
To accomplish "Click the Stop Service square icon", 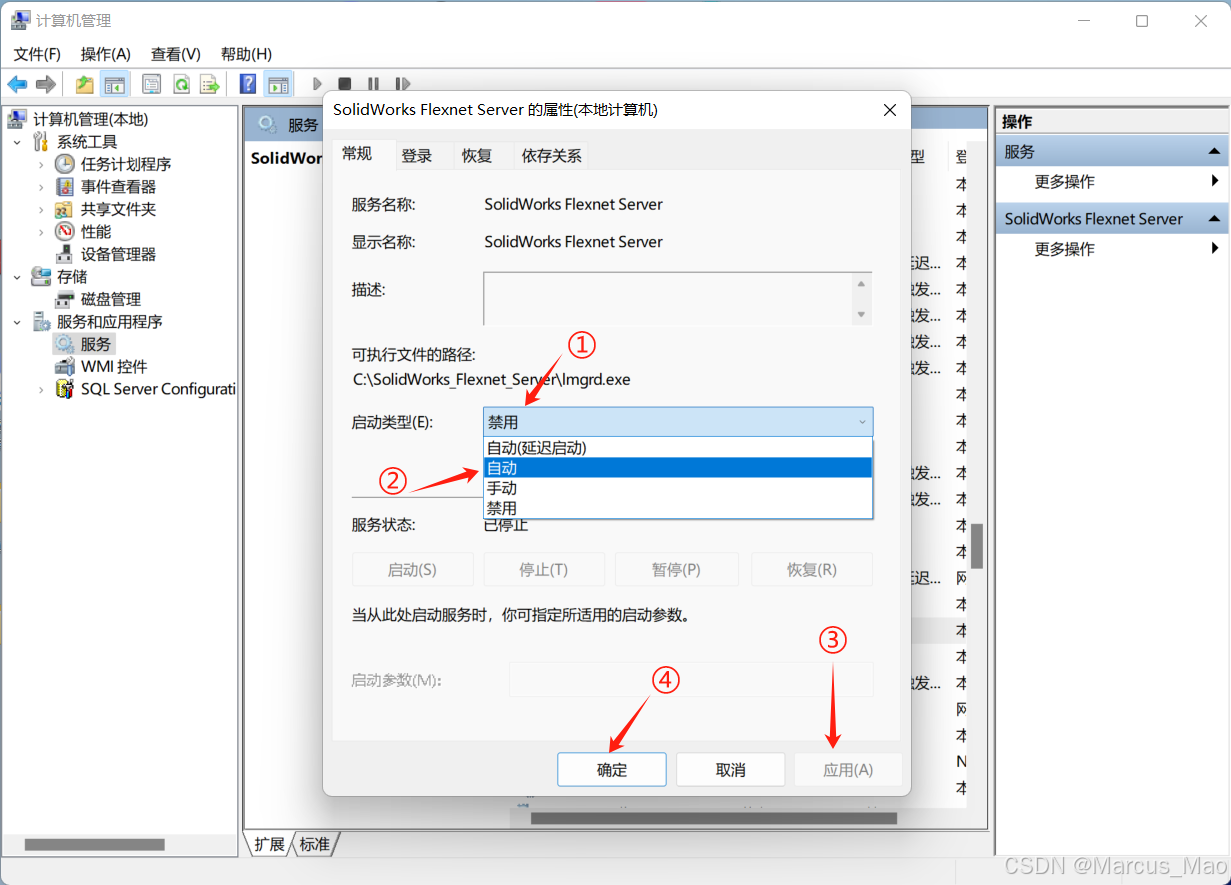I will coord(345,85).
